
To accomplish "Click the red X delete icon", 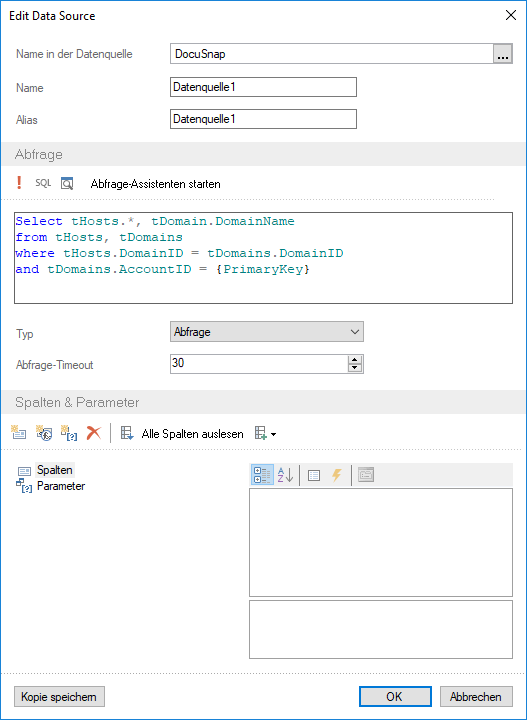I will [94, 433].
